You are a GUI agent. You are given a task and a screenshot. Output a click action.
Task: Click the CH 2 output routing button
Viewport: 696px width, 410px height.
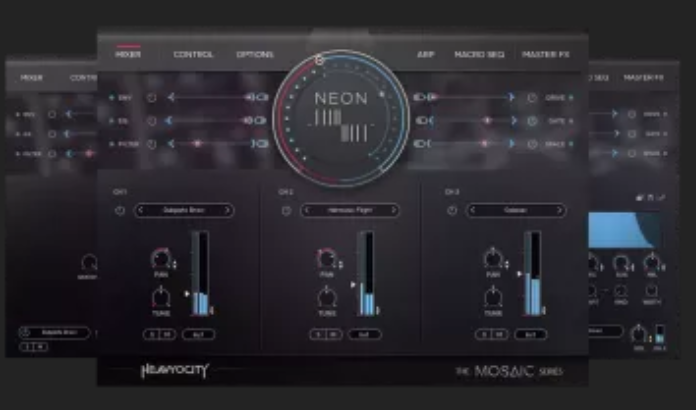click(x=364, y=335)
